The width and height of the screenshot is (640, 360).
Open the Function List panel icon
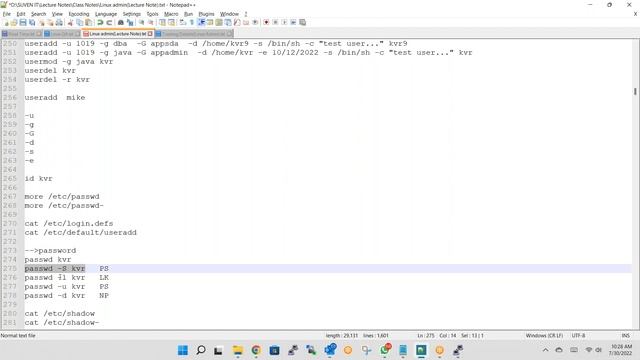pos(237,22)
